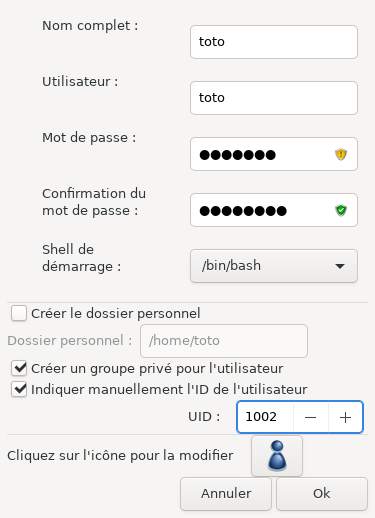Focus the Nom complet text field
The height and width of the screenshot is (518, 375).
274,42
